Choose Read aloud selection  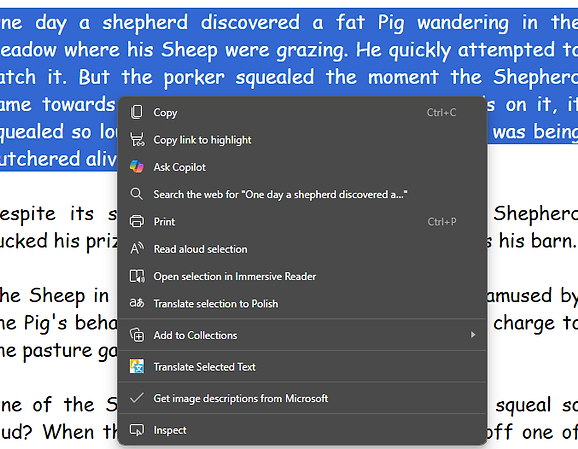coord(302,249)
